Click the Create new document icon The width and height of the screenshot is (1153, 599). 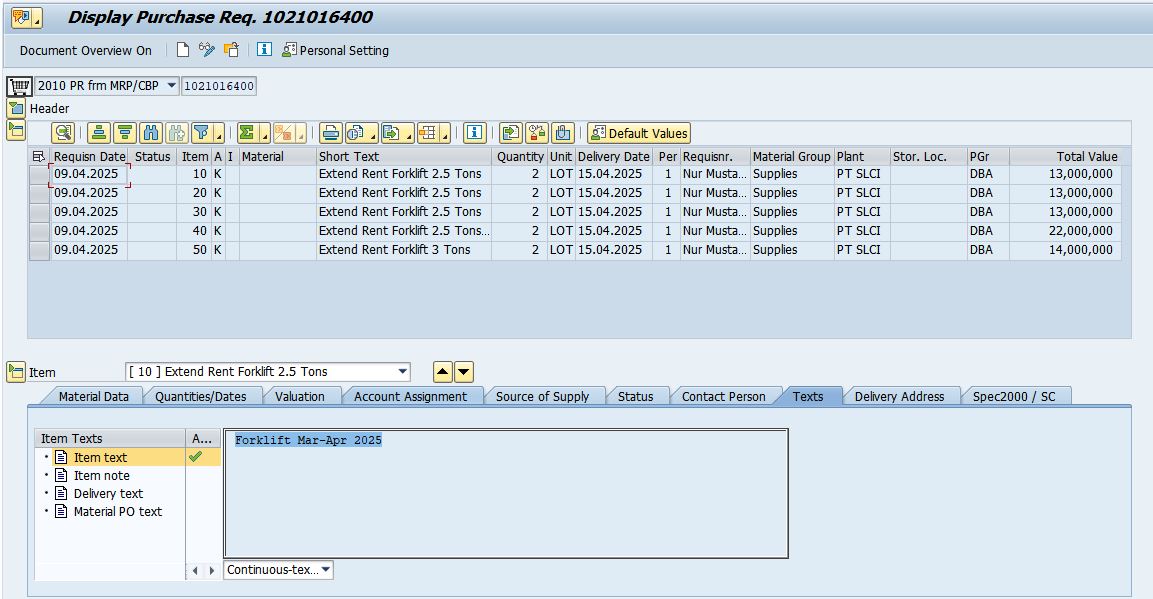[x=183, y=50]
